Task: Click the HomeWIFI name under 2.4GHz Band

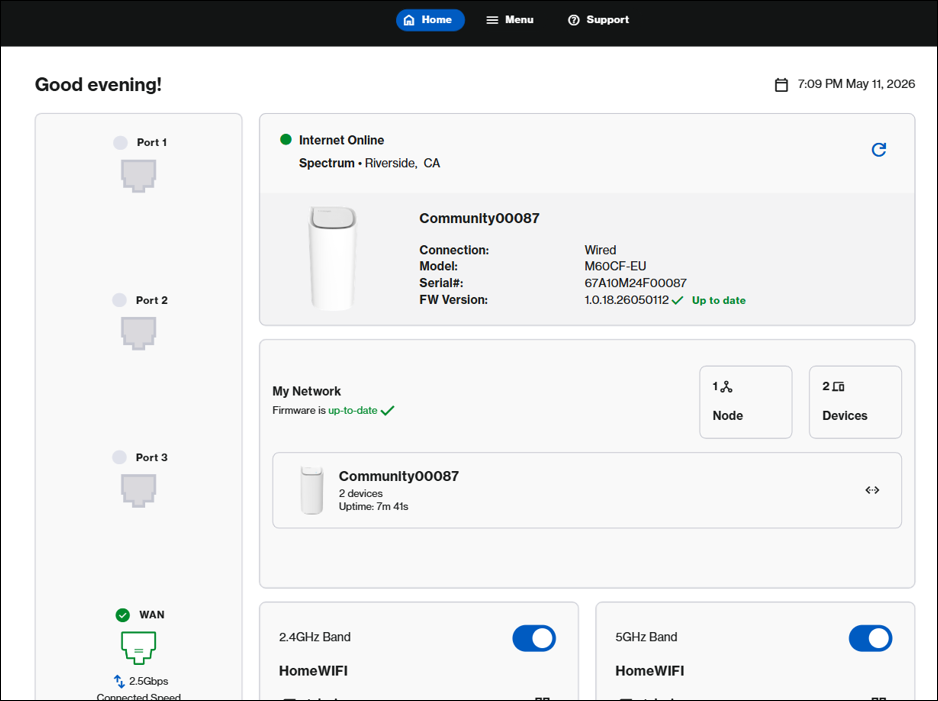Action: click(x=313, y=671)
